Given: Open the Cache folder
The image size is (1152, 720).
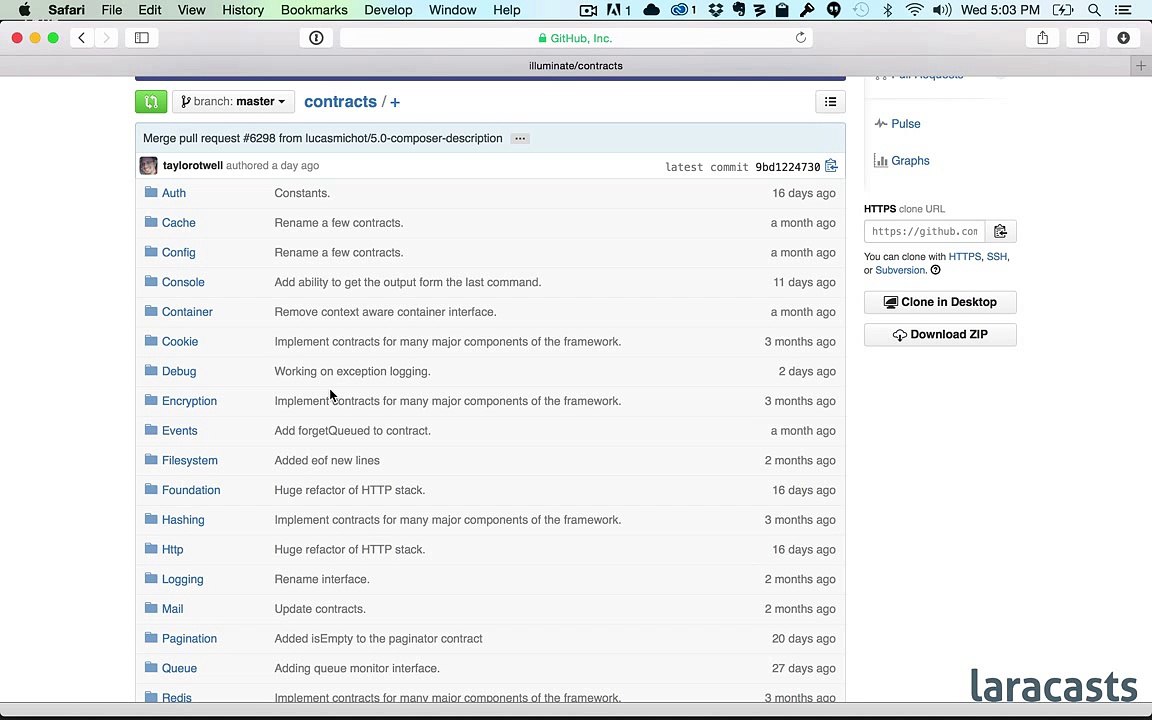Looking at the screenshot, I should click(179, 223).
